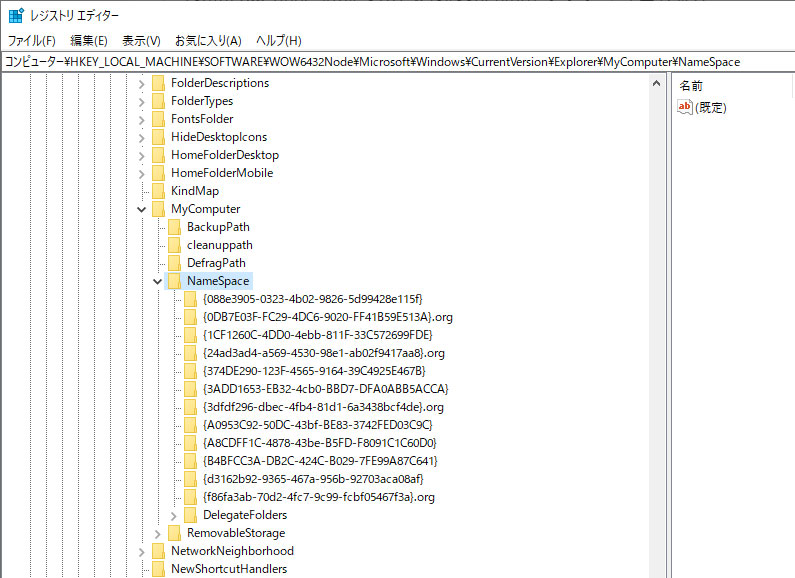The height and width of the screenshot is (578, 795).
Task: Select the NetworkNeighborhood key label
Action: point(232,551)
